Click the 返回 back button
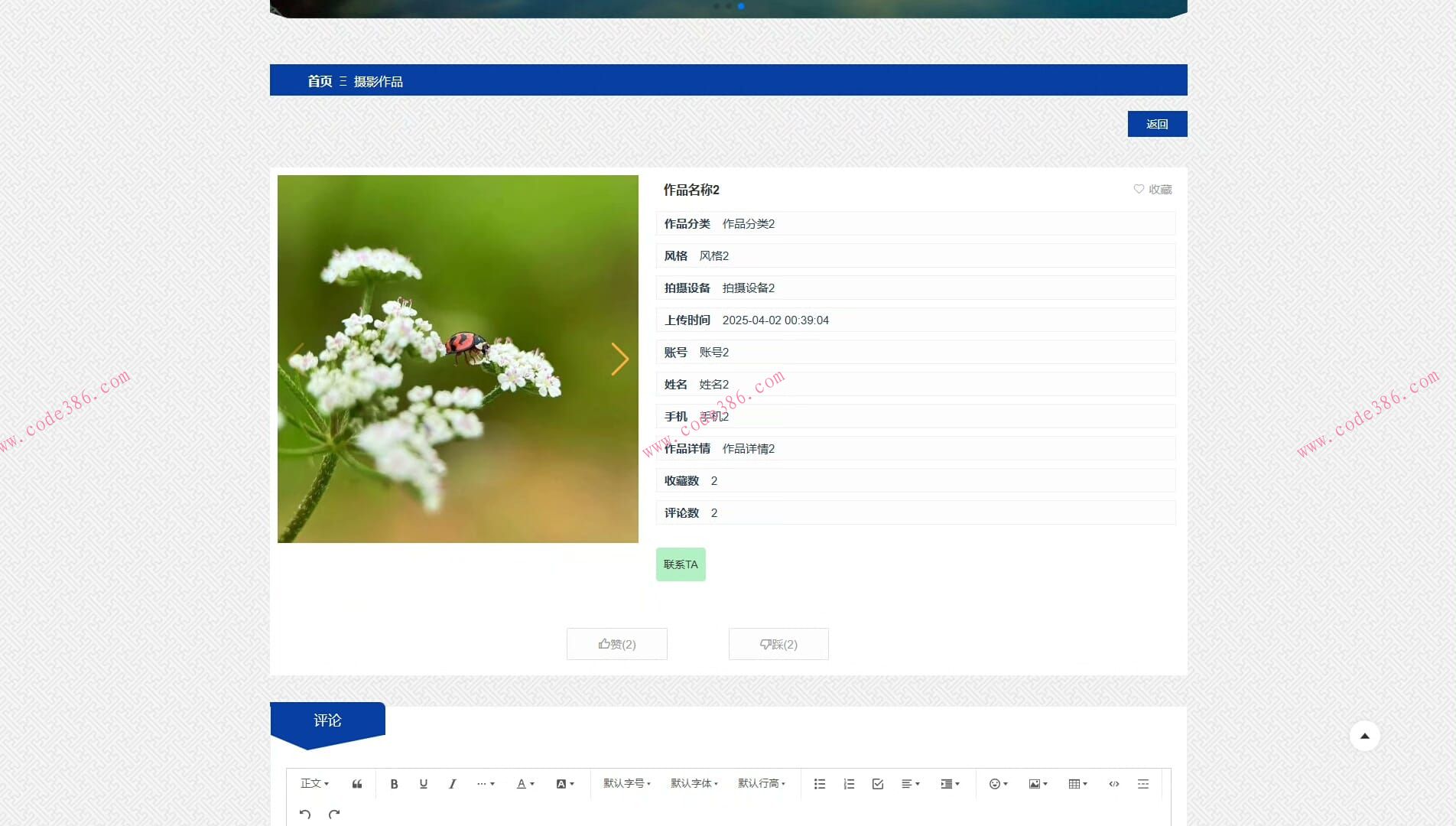1456x826 pixels. [x=1157, y=124]
